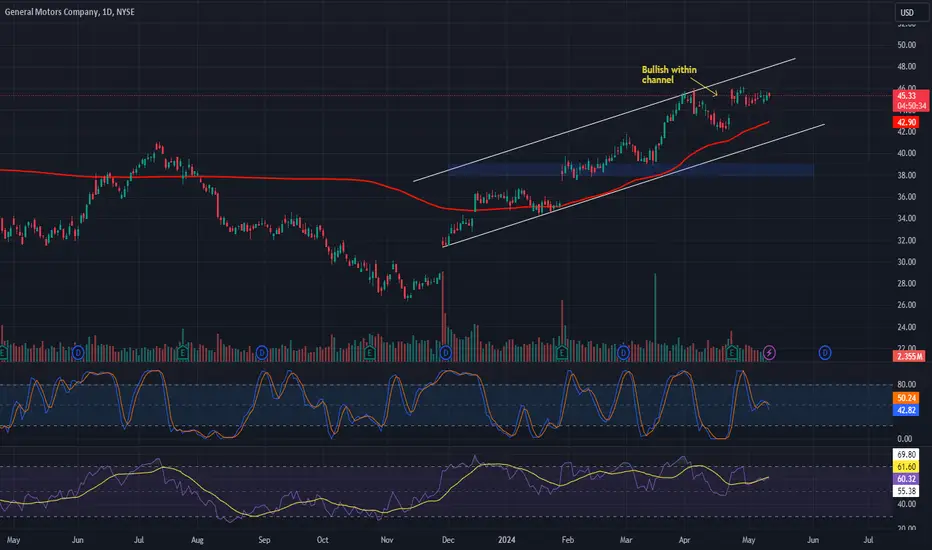932x550 pixels.
Task: Click the earnings marker near late April
Action: tap(731, 353)
